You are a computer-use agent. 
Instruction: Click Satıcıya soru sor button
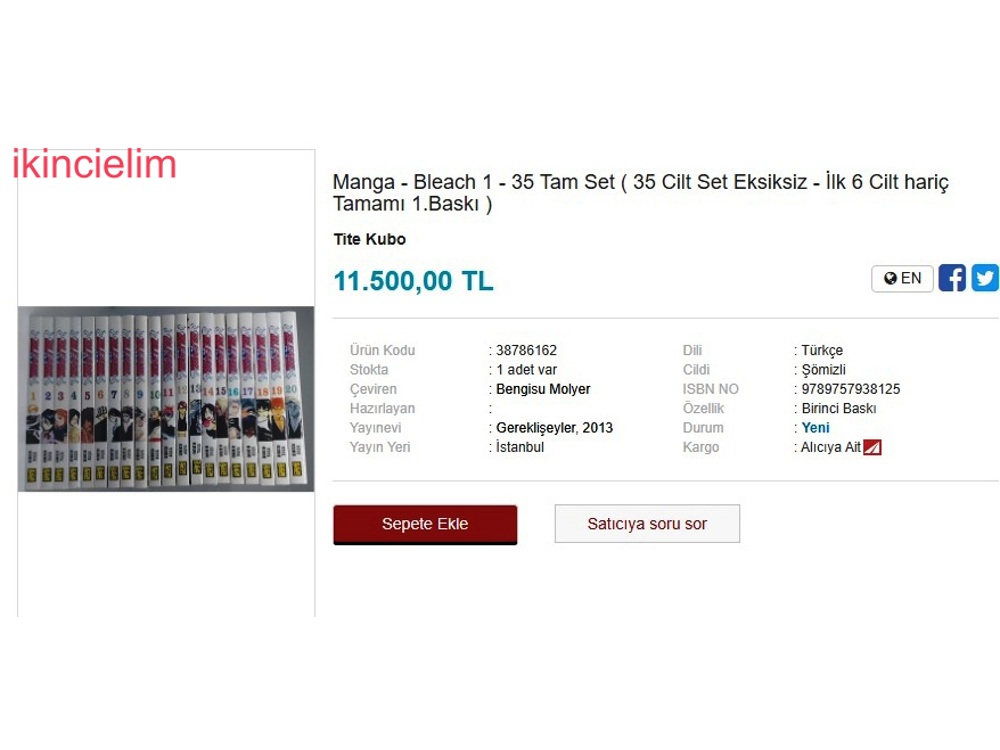point(647,524)
